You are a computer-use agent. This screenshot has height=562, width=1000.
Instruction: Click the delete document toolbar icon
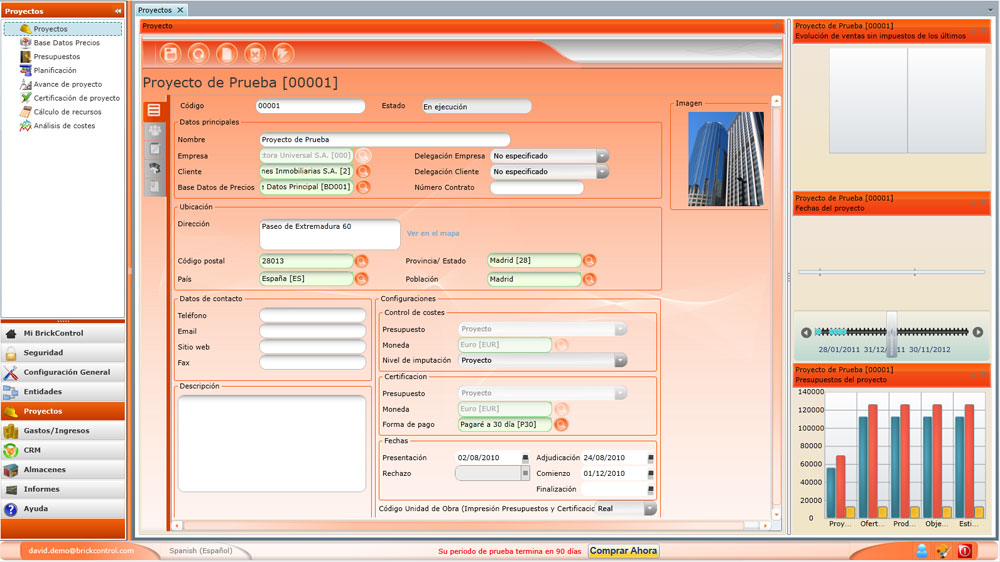click(255, 54)
